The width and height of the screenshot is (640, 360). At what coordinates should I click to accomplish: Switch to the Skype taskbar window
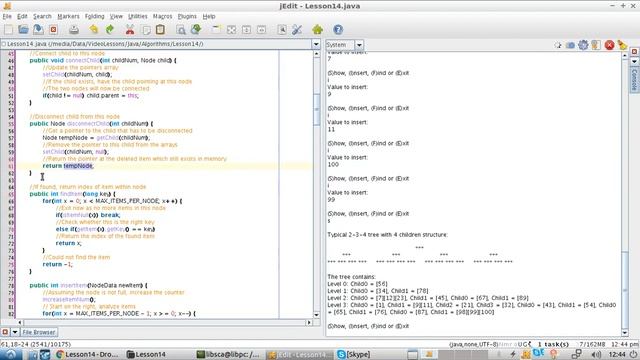(354, 354)
